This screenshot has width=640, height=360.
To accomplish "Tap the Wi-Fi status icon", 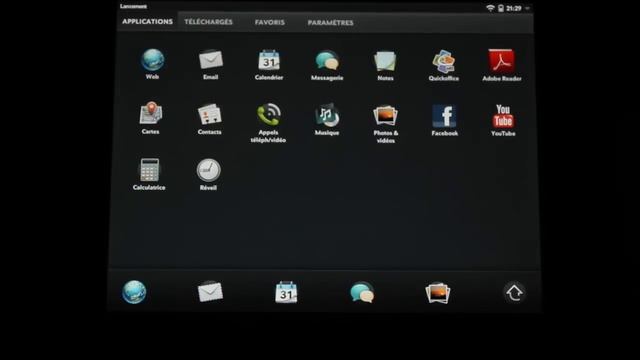I will point(490,8).
